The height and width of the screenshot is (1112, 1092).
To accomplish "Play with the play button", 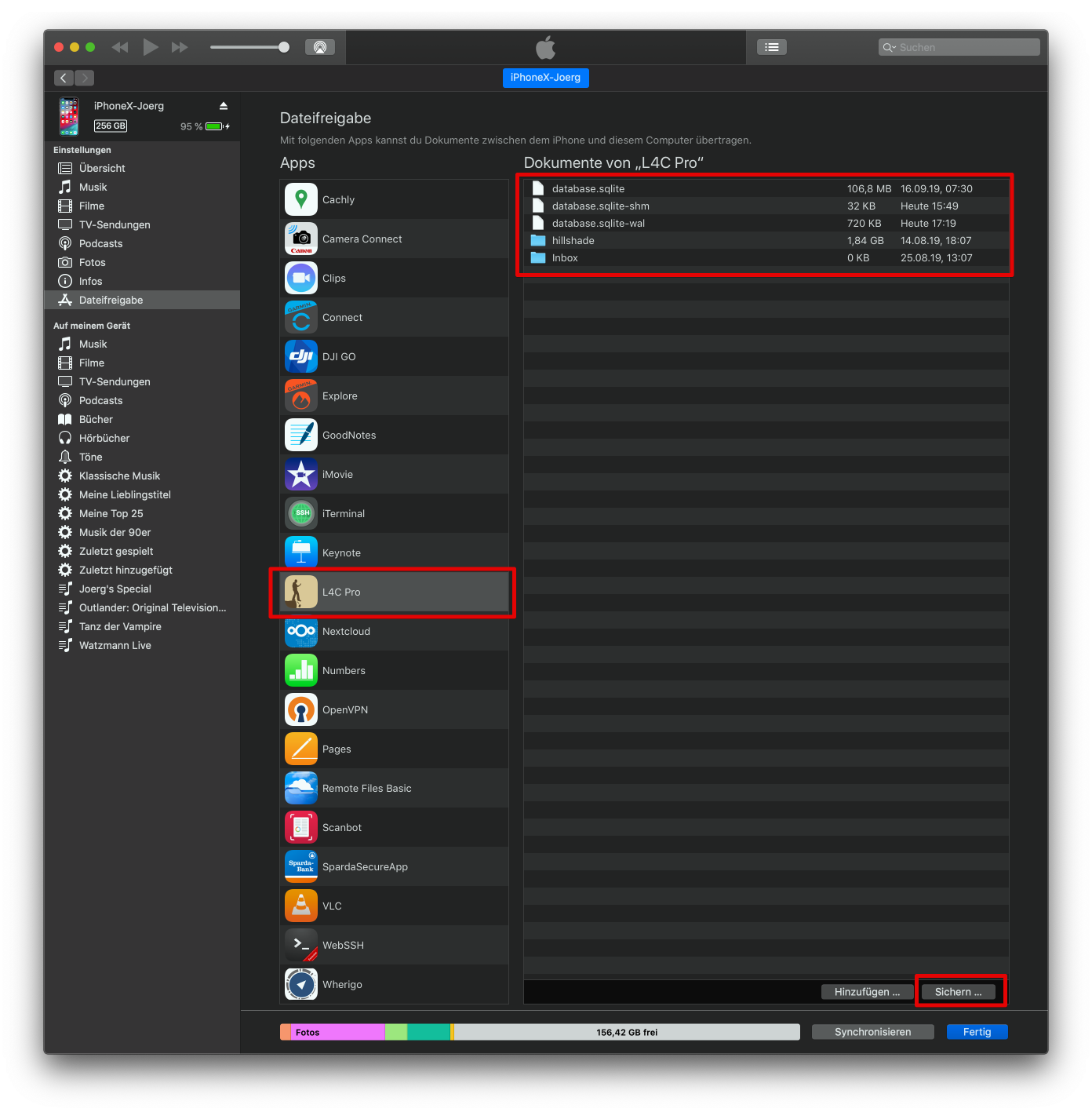I will coord(151,47).
